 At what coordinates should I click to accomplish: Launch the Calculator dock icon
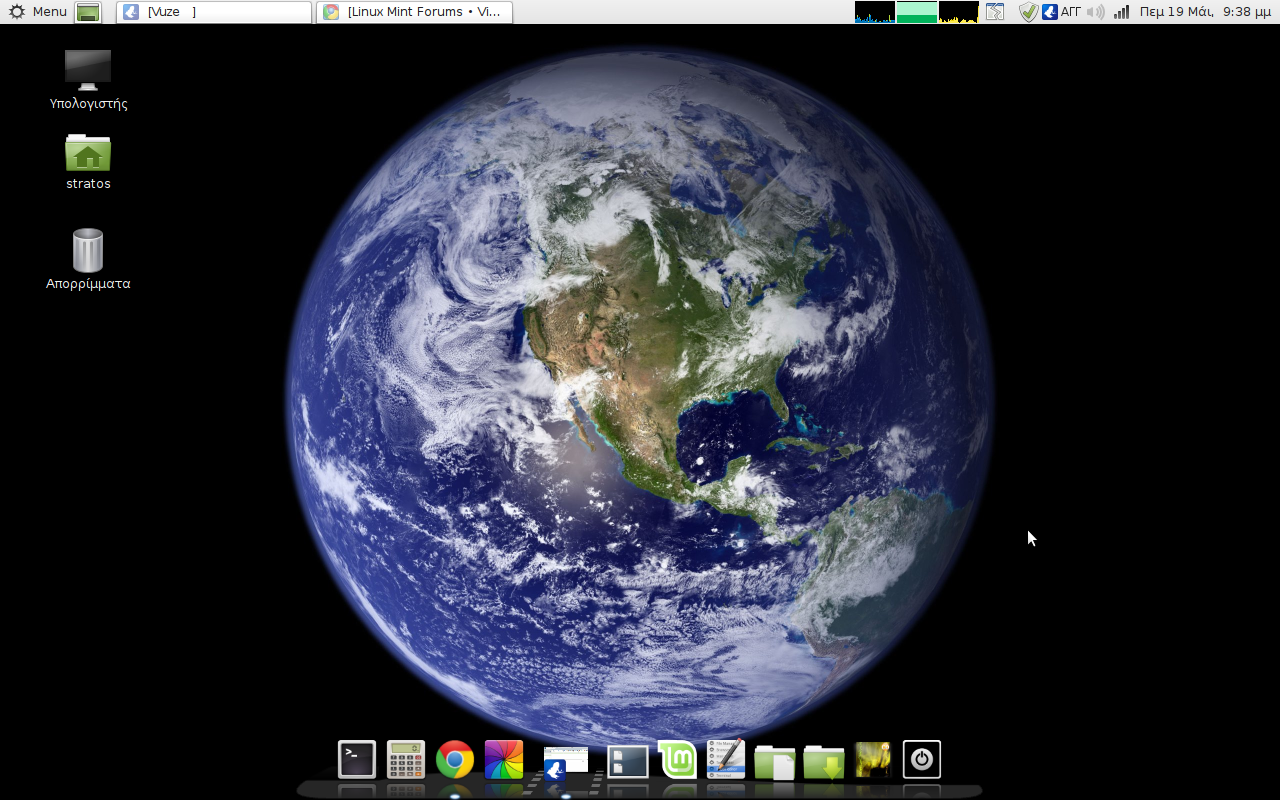(406, 760)
